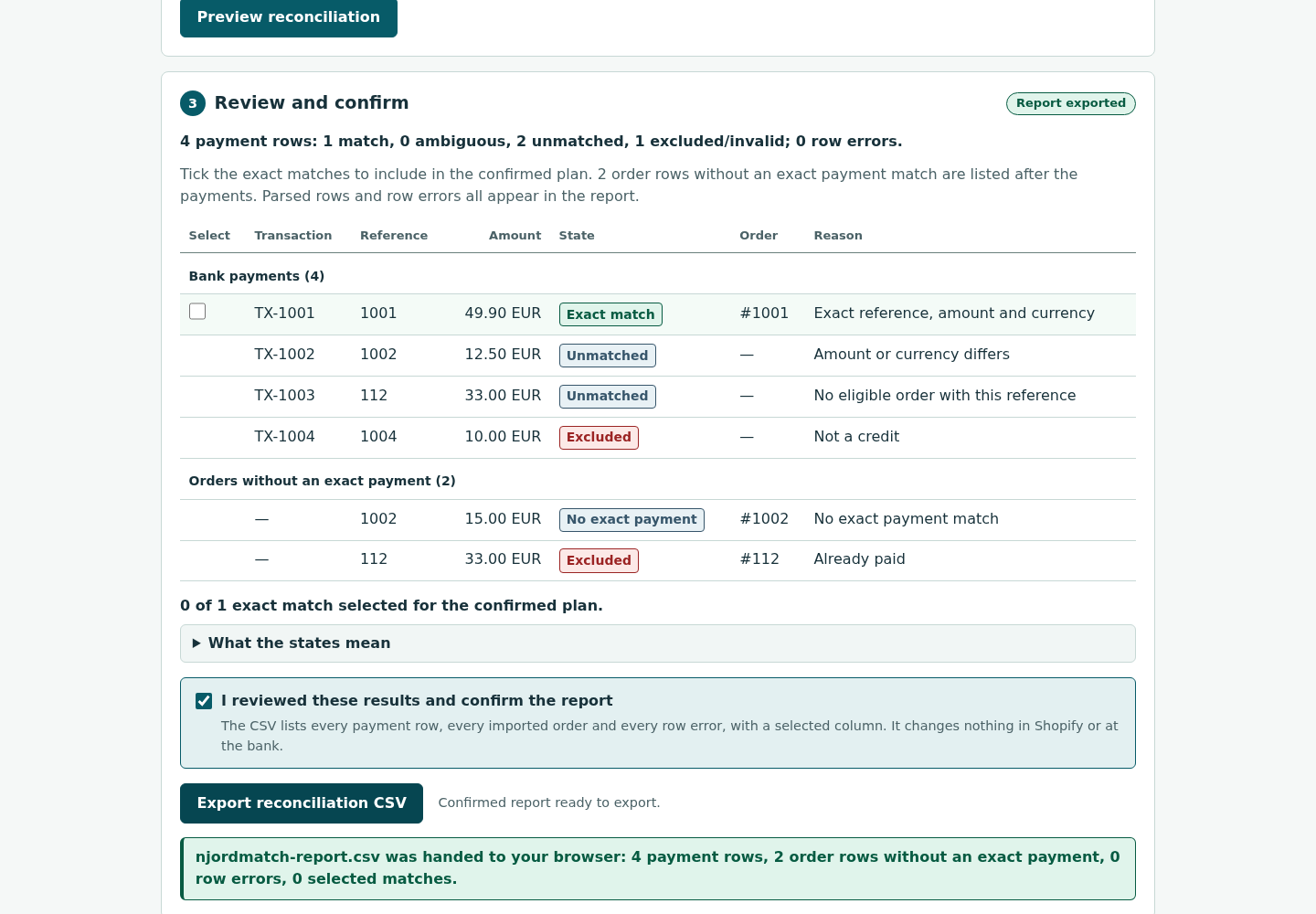Viewport: 1316px width, 914px height.
Task: Click the Unmatched badge in the TX-1003 row
Action: click(607, 397)
